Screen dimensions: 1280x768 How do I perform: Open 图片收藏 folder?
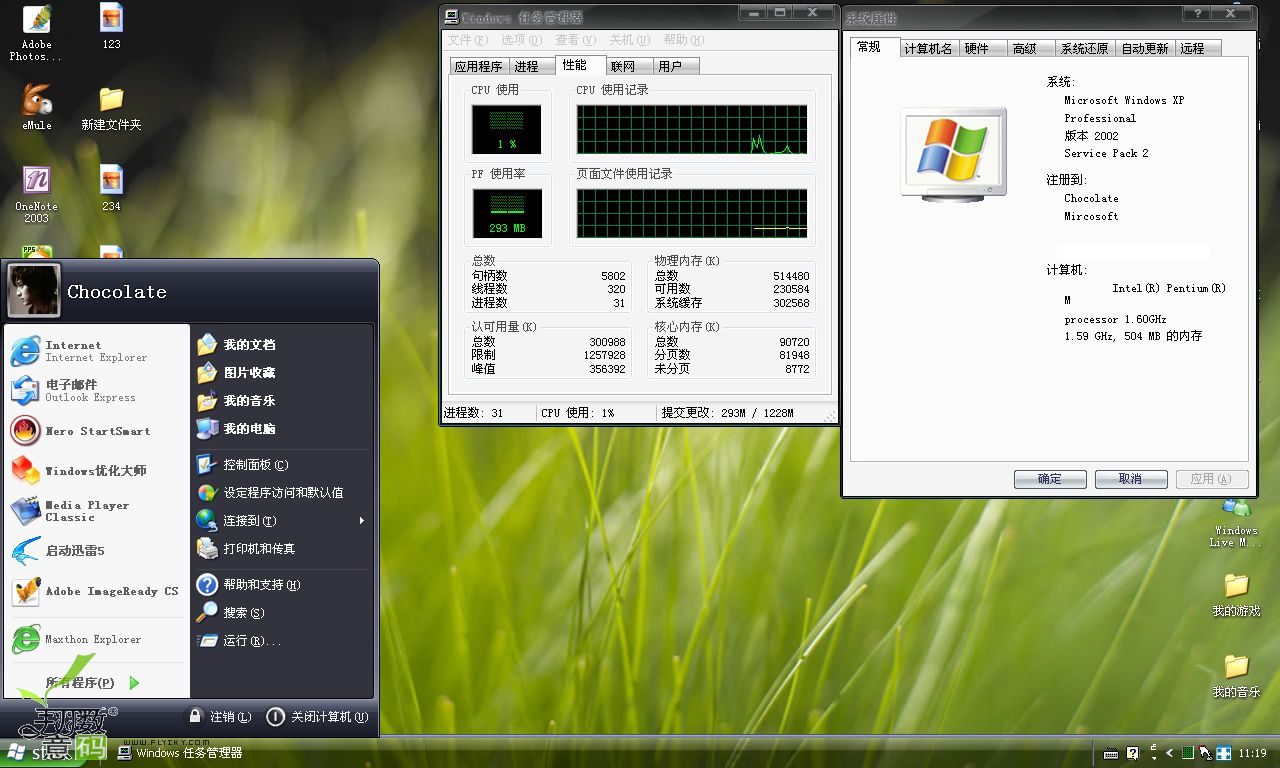[x=282, y=373]
